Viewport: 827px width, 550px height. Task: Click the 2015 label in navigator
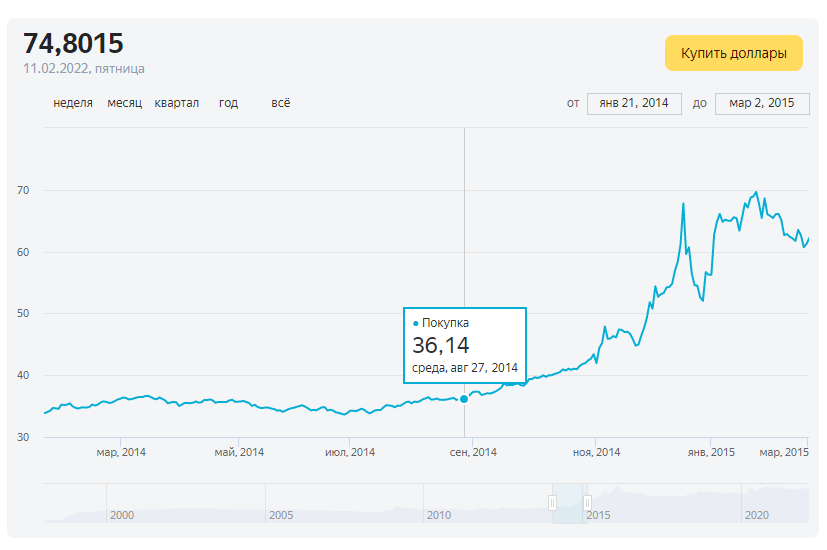598,515
